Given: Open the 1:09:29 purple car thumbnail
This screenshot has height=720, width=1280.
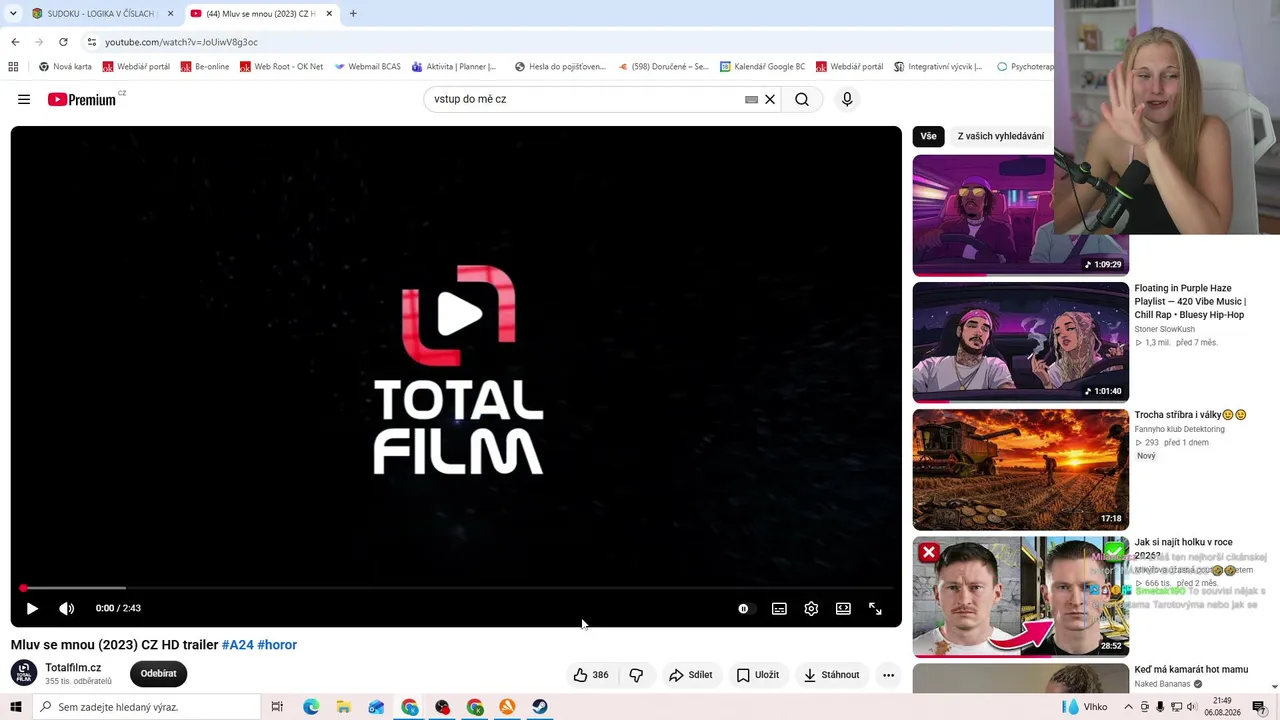Looking at the screenshot, I should tap(1020, 215).
